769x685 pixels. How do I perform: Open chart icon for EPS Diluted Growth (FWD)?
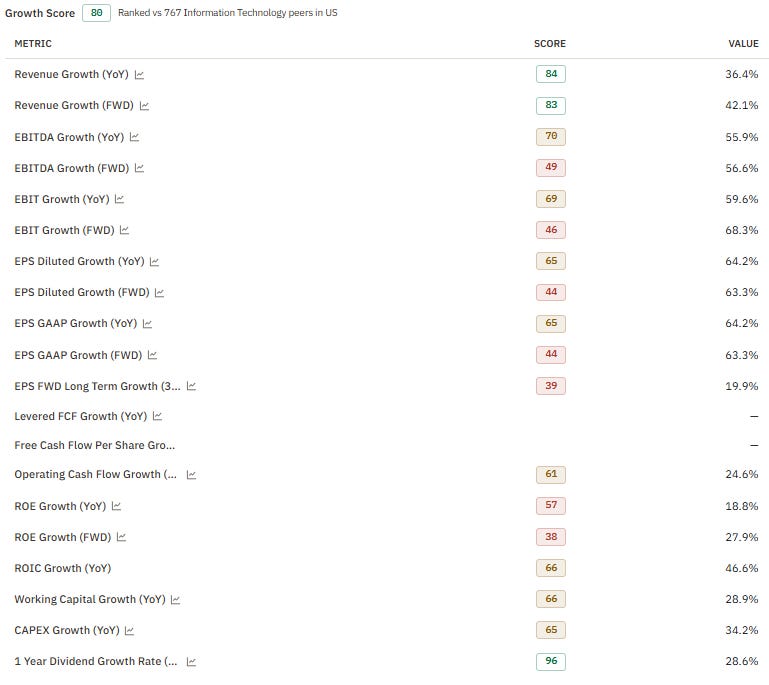coord(159,293)
